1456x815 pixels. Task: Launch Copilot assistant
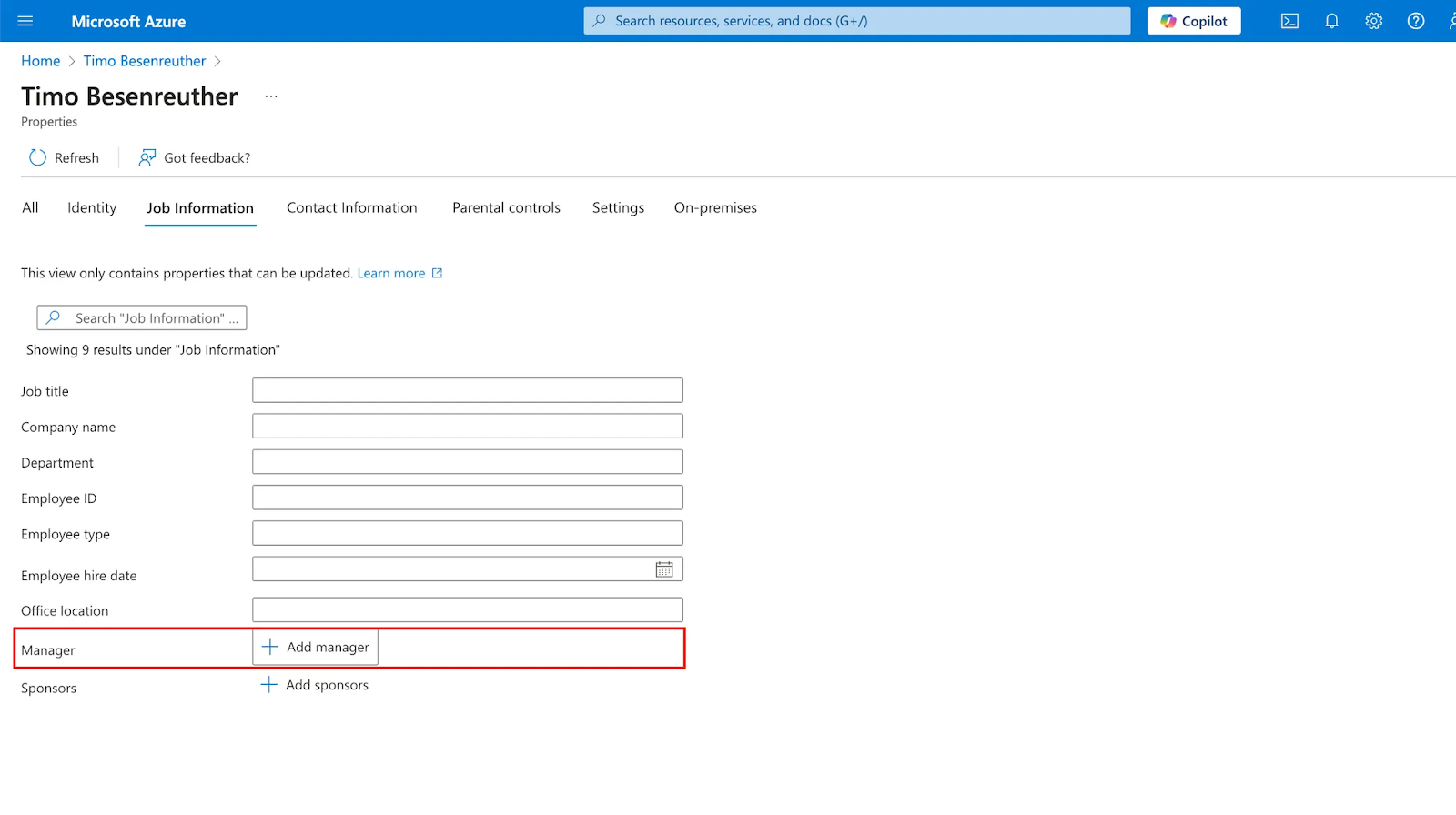pyautogui.click(x=1193, y=21)
